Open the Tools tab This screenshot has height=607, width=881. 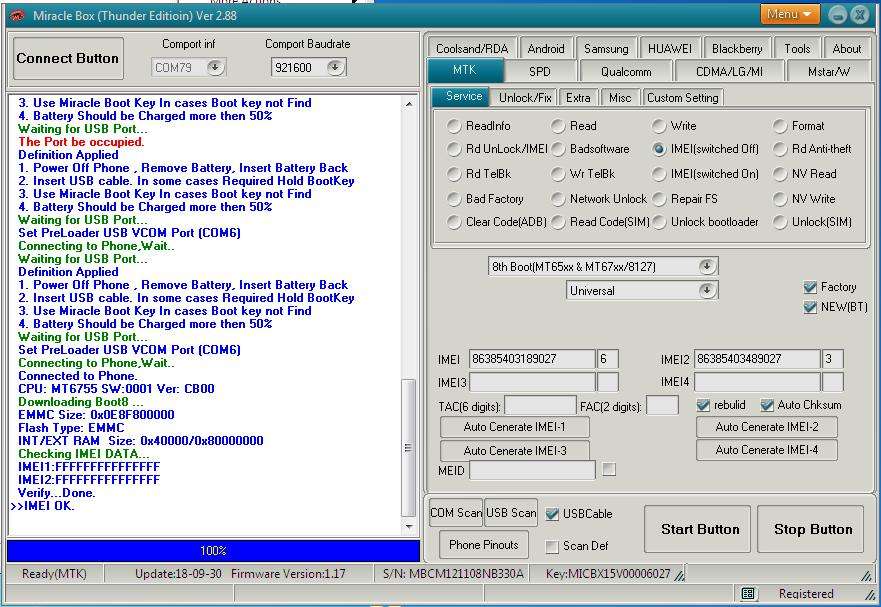pyautogui.click(x=797, y=49)
